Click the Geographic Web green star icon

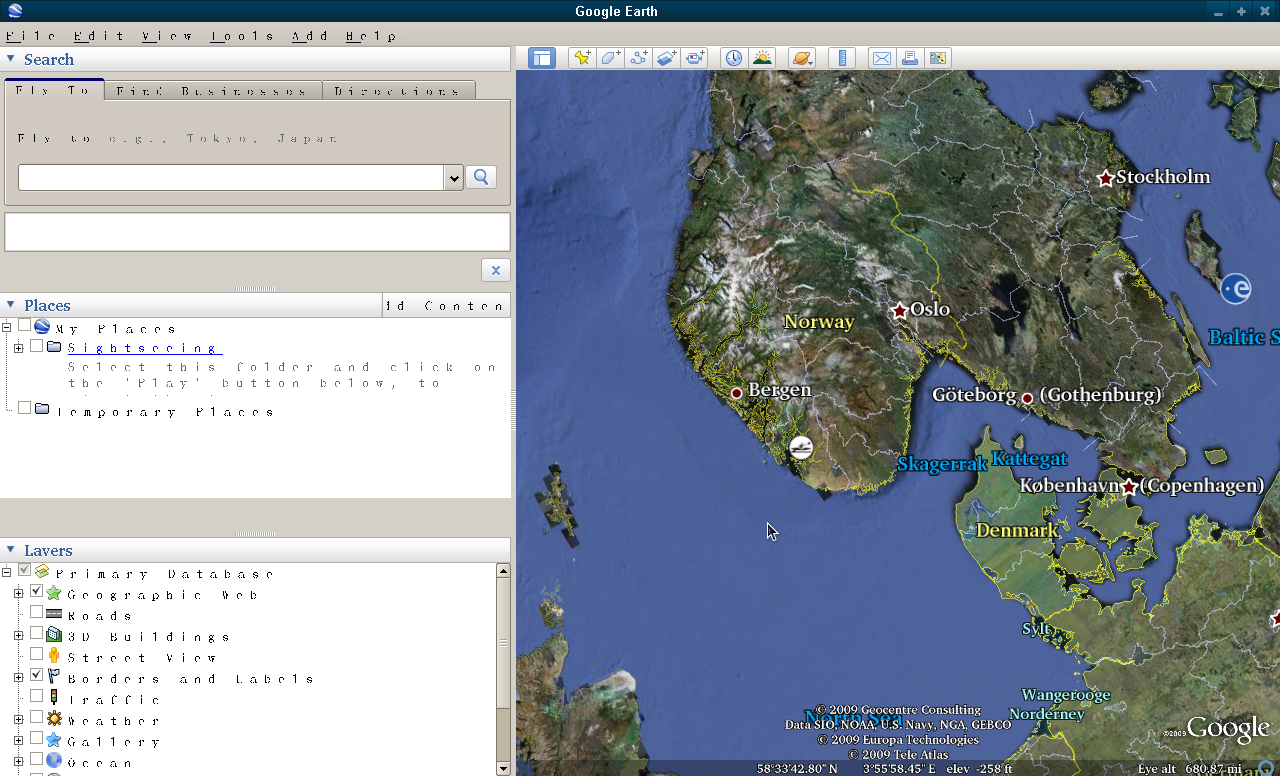coord(54,594)
